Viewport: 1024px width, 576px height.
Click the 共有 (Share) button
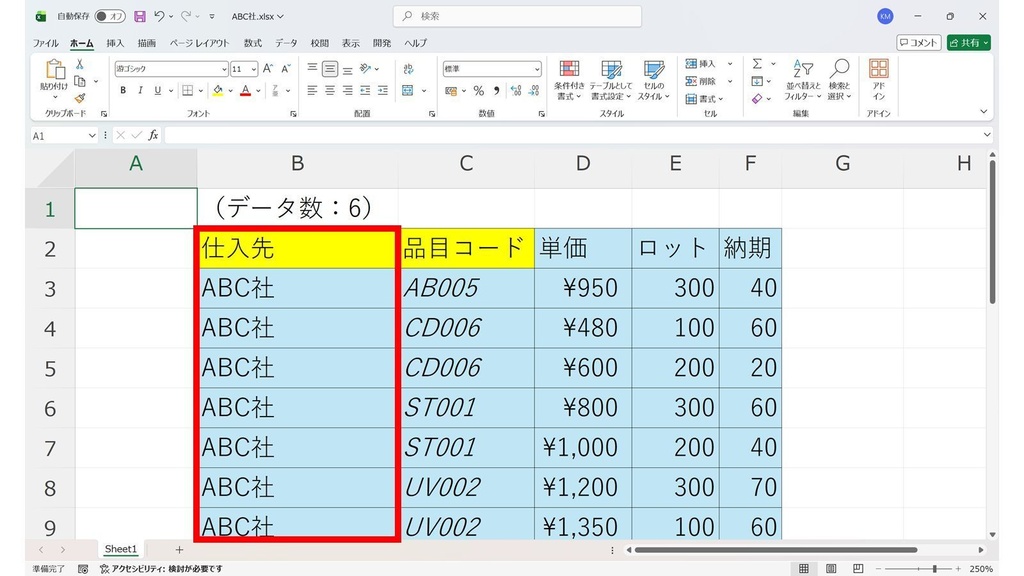tap(966, 43)
